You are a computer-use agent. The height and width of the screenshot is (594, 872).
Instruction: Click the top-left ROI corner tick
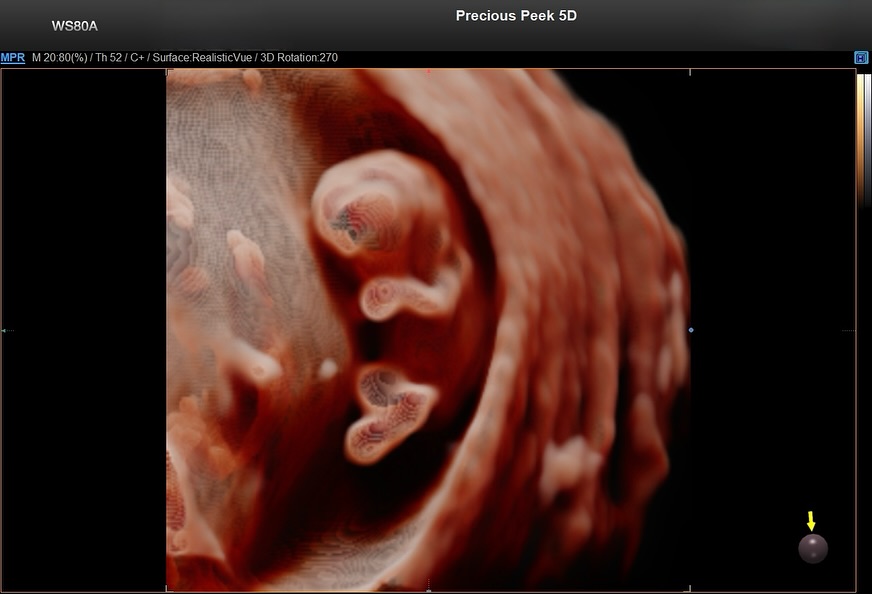[x=167, y=72]
